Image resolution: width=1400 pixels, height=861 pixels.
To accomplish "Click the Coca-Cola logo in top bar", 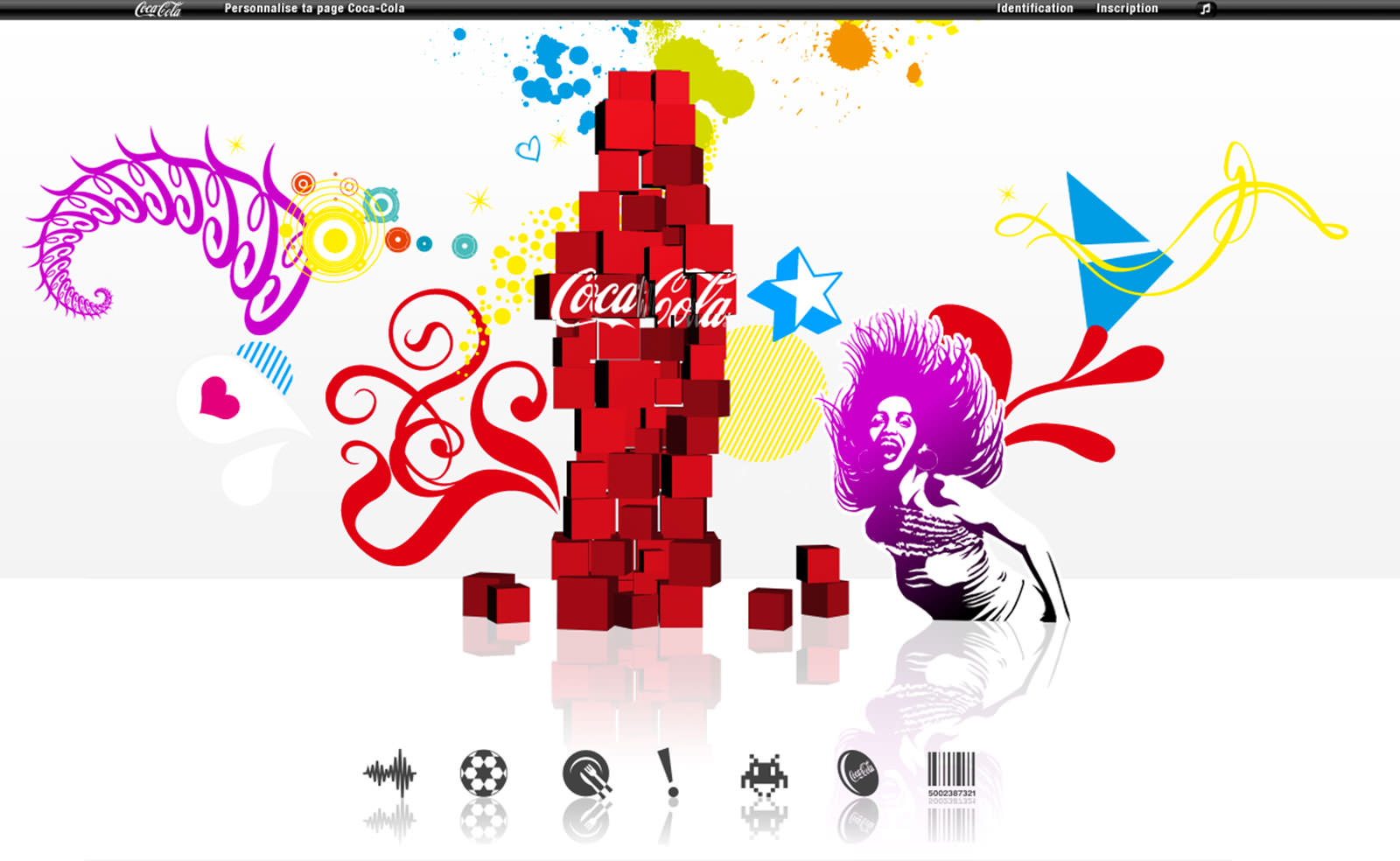I will point(158,9).
